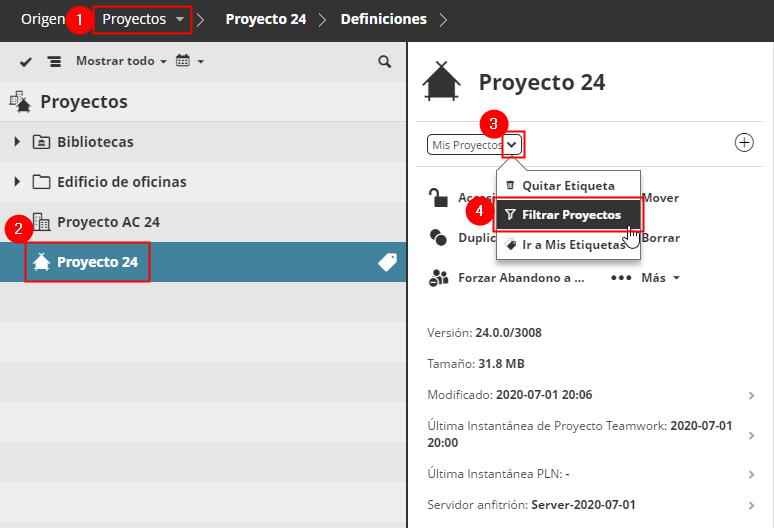Choose Quitar Etiqueta menu entry

pos(568,186)
